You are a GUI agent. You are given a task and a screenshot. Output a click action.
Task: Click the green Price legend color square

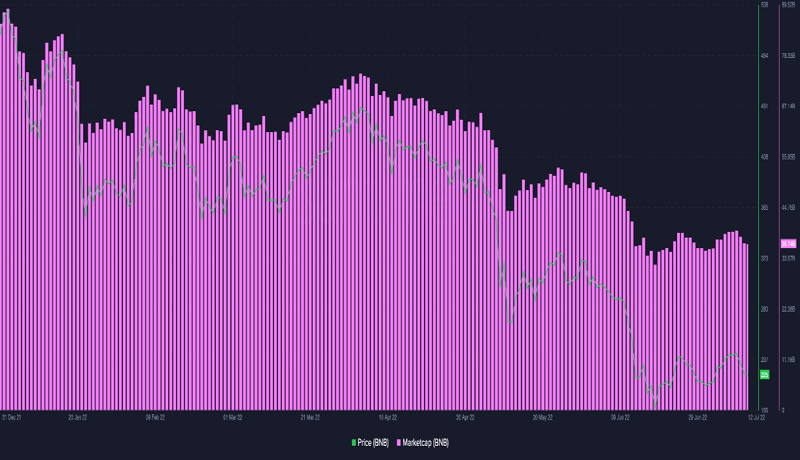point(354,443)
